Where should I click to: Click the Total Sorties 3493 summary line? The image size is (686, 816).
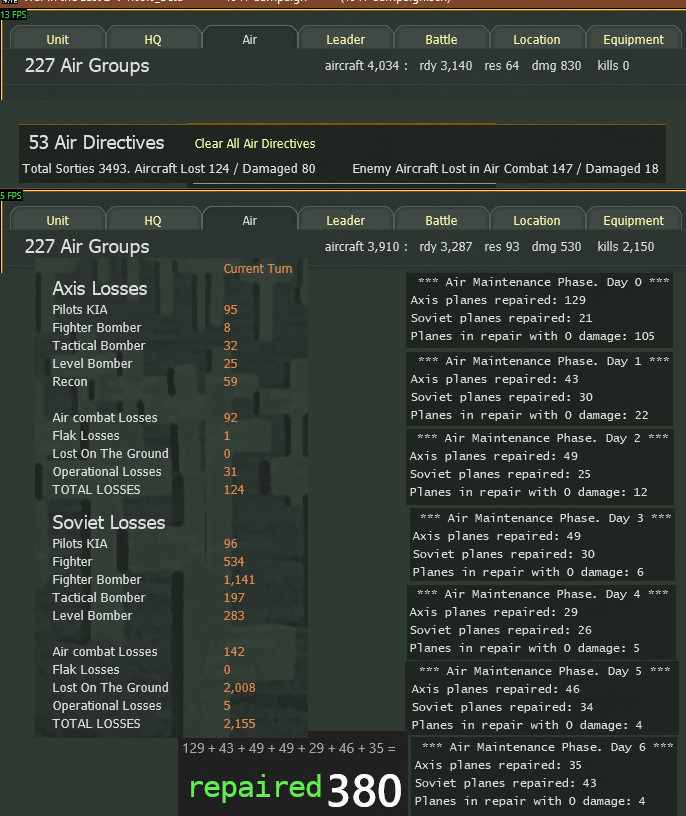pyautogui.click(x=169, y=169)
